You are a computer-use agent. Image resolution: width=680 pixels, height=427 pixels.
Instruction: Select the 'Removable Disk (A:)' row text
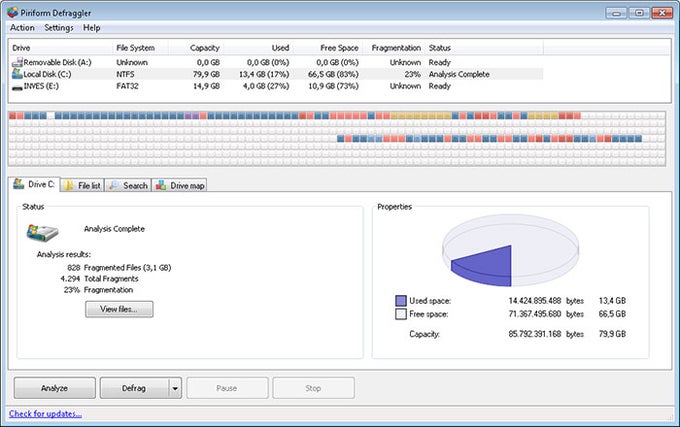(57, 62)
